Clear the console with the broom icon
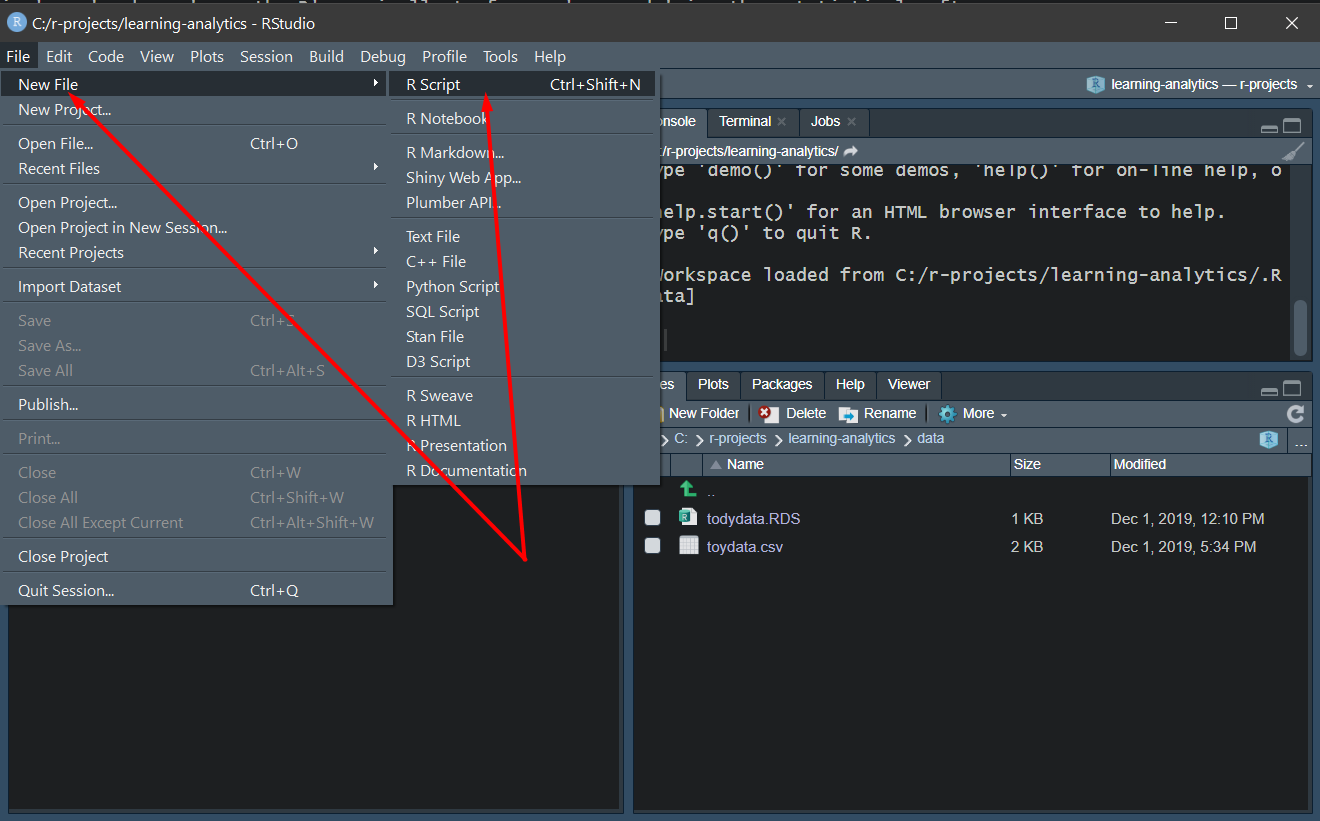 tap(1294, 150)
